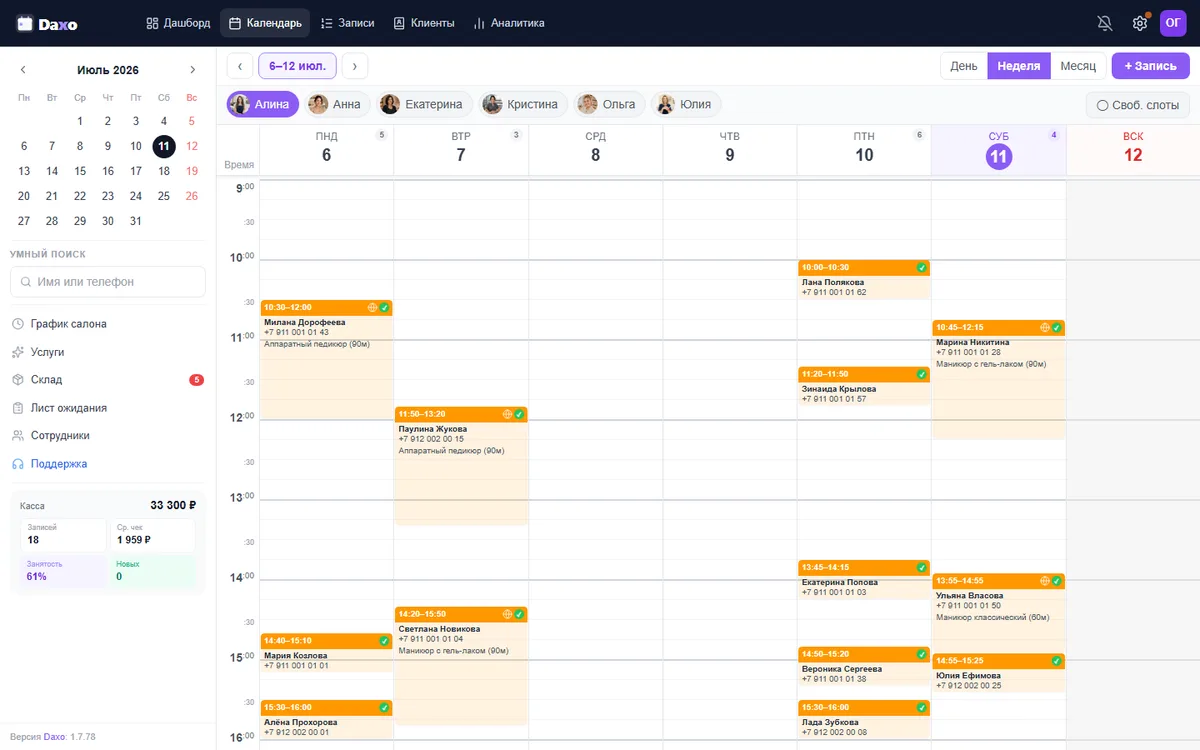1200x750 pixels.
Task: Click confirmed checkmark on Лана Полякова's appointment
Action: pyautogui.click(x=922, y=268)
